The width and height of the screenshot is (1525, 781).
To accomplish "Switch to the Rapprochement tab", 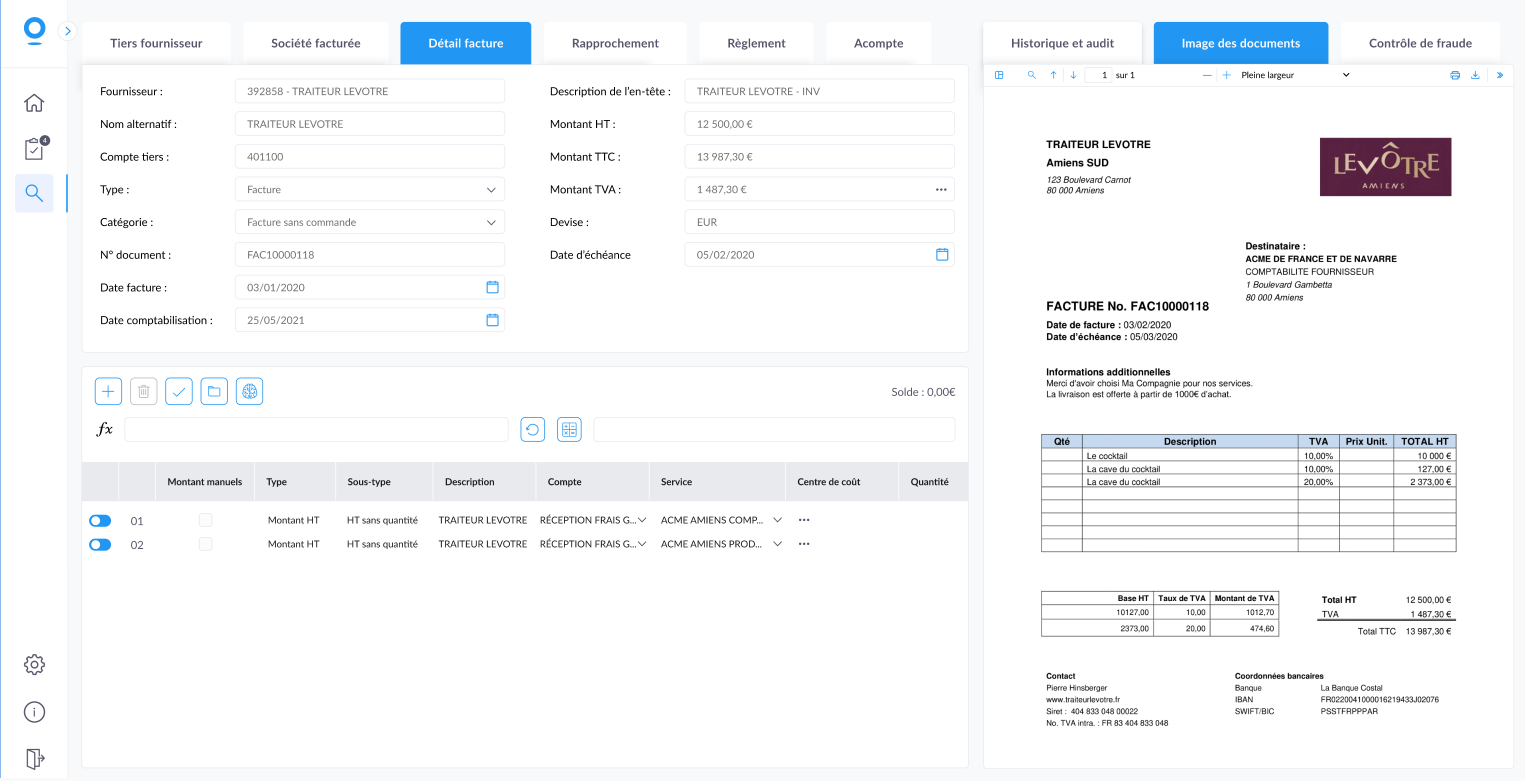I will click(x=615, y=43).
